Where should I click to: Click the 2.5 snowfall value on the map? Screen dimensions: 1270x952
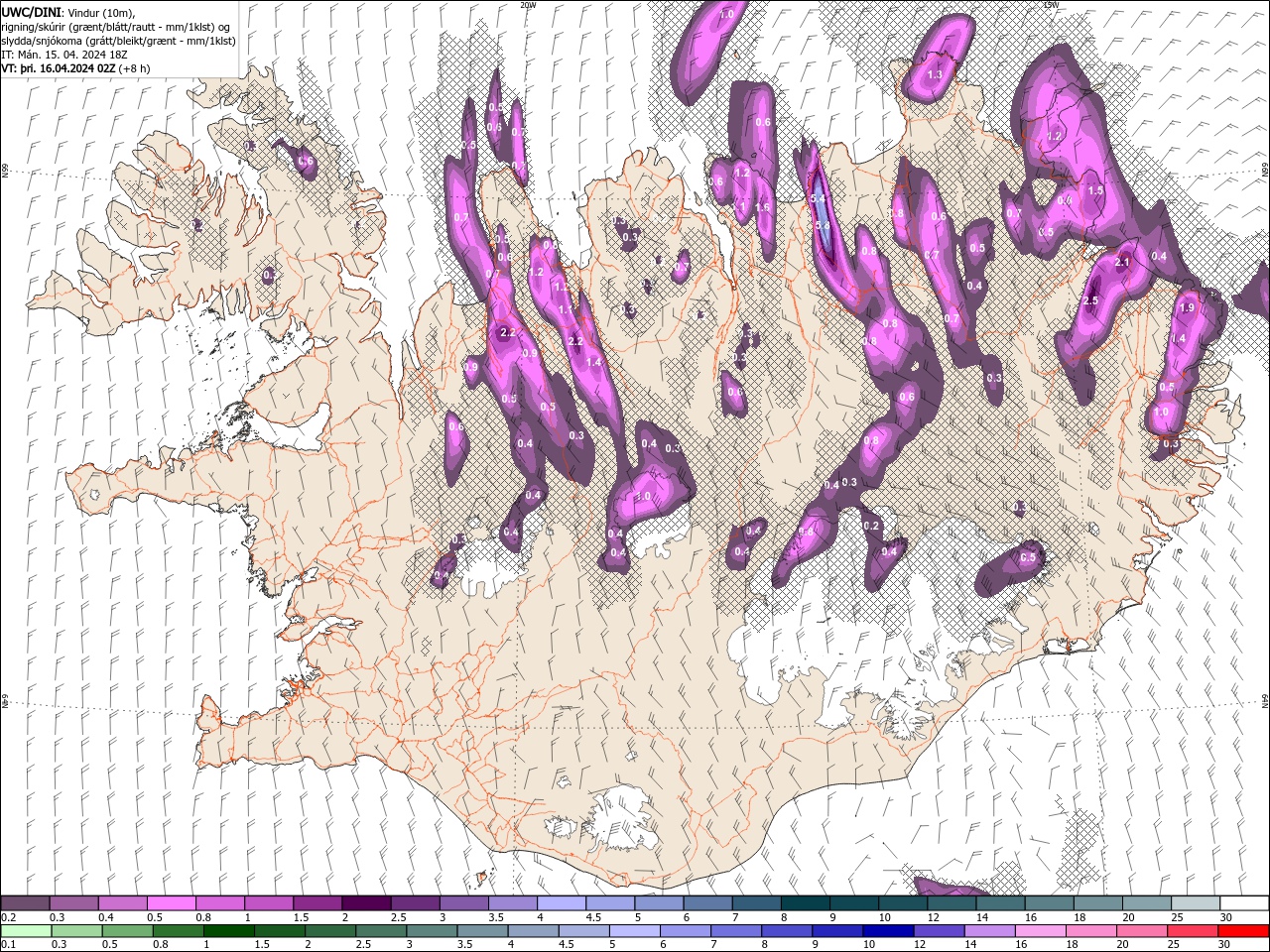click(1090, 300)
